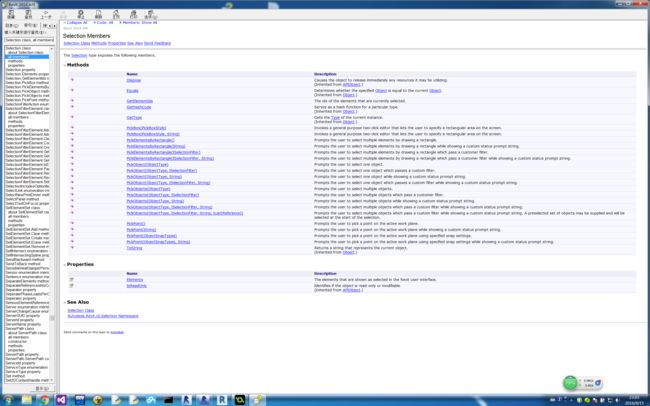Image resolution: width=650 pixels, height=406 pixels.
Task: Click the property icon beside Elements
Action: (x=72, y=280)
